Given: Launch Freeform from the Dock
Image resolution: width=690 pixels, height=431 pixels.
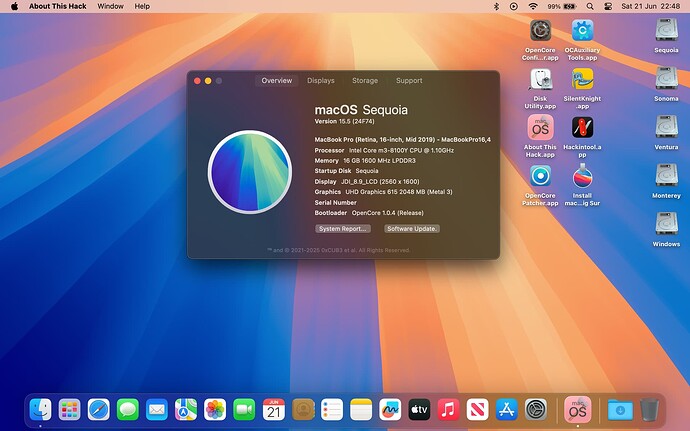Looking at the screenshot, I should tap(390, 410).
